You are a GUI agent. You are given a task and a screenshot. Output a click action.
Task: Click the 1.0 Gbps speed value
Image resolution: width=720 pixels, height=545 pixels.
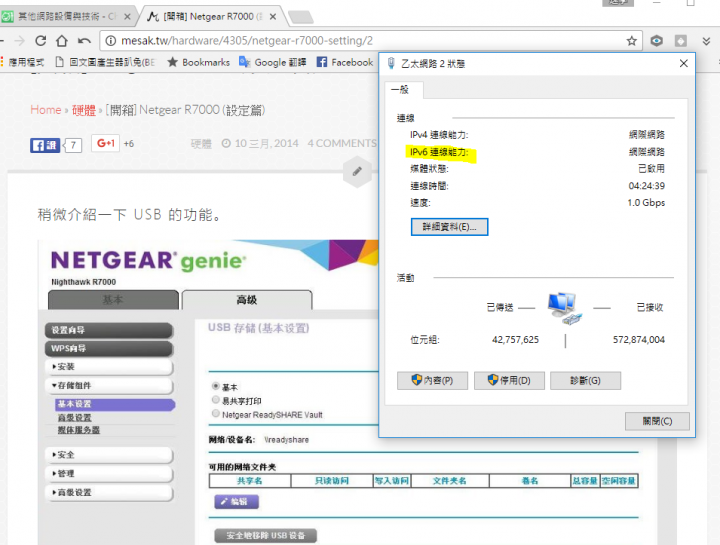pos(646,202)
